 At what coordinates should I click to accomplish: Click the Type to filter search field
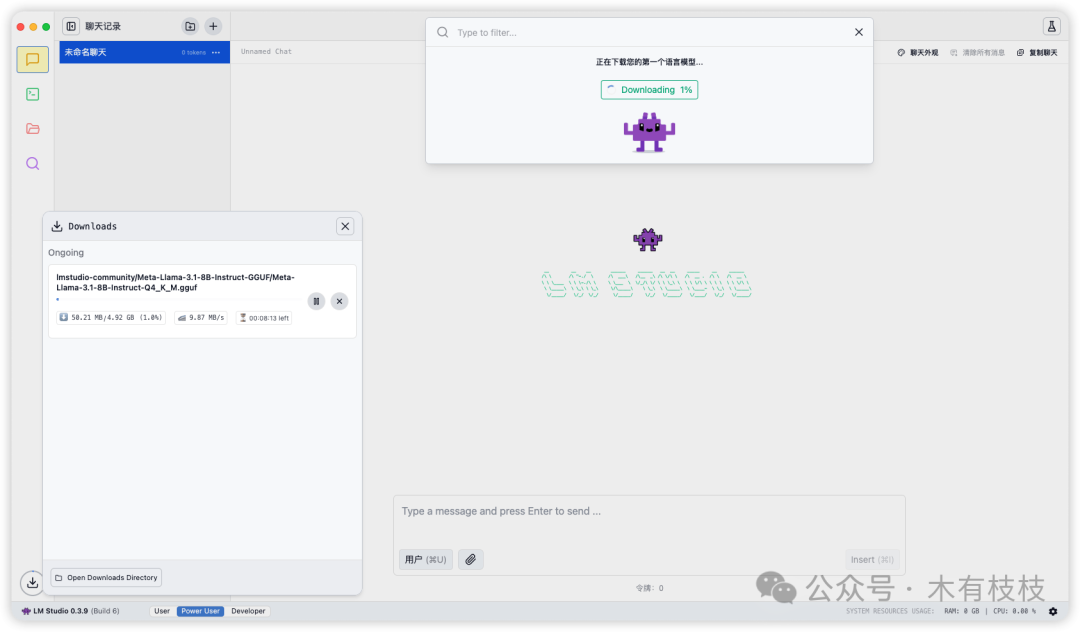pos(650,32)
